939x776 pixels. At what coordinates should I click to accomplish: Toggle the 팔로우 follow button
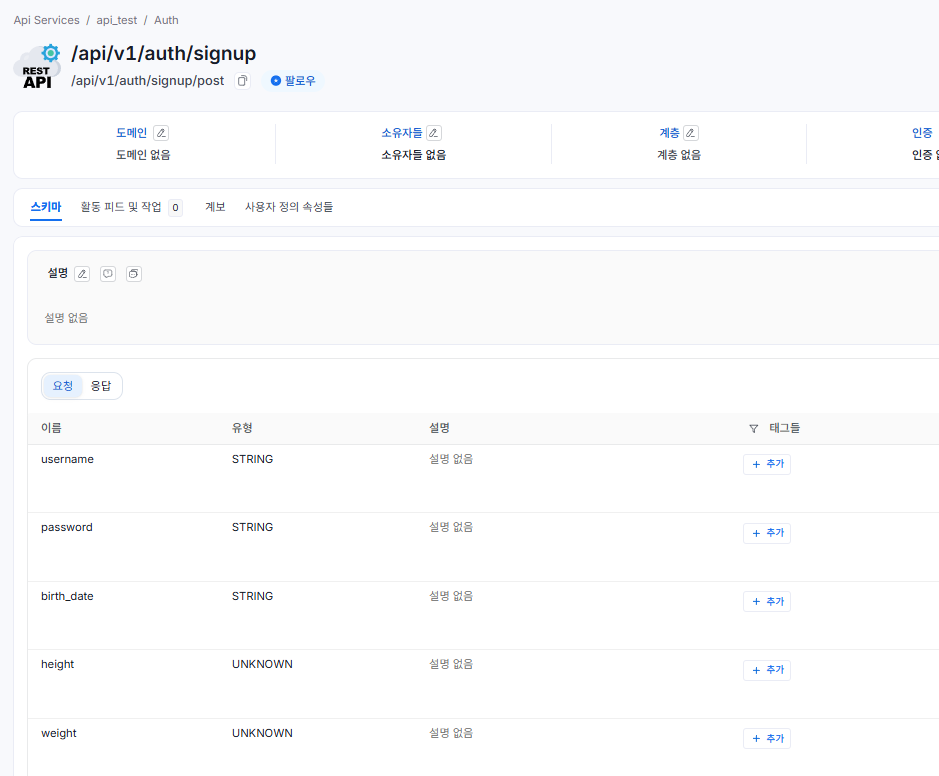pyautogui.click(x=293, y=81)
